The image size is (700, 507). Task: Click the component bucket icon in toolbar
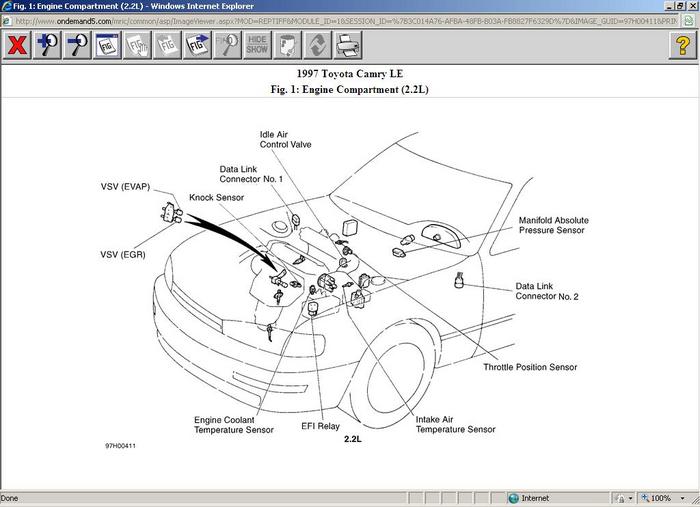coord(288,45)
